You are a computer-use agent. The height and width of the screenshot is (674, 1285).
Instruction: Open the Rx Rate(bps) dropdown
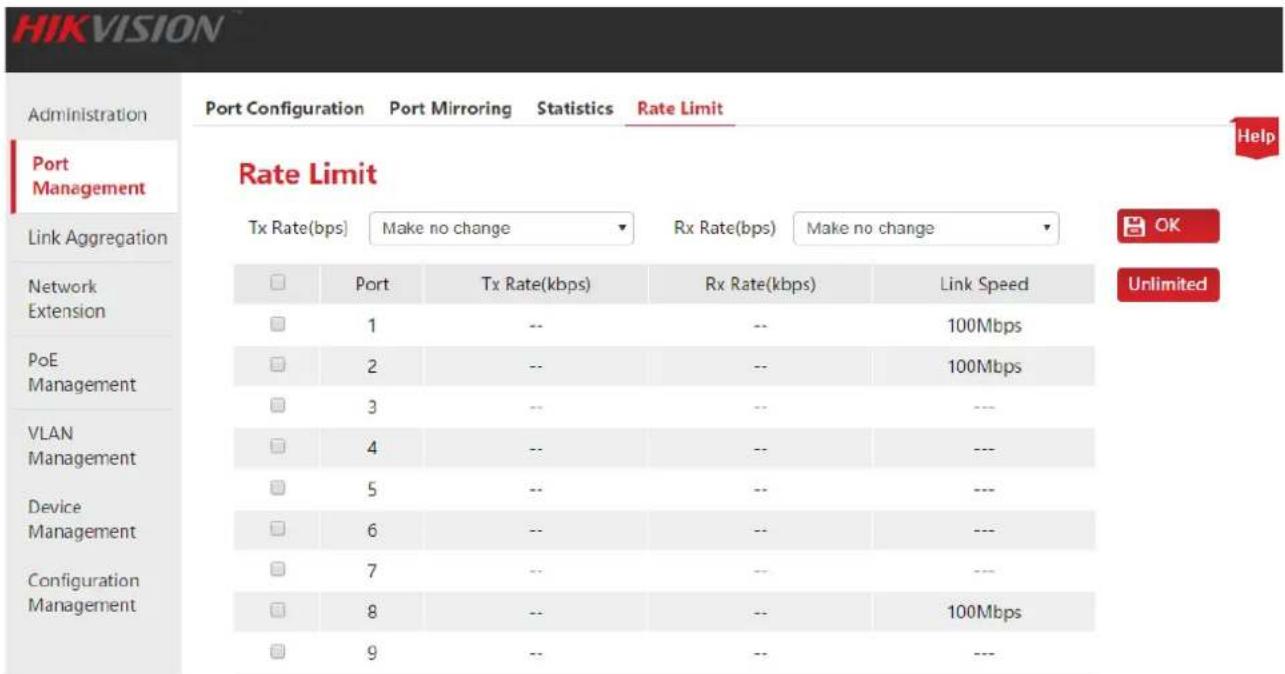(x=926, y=228)
